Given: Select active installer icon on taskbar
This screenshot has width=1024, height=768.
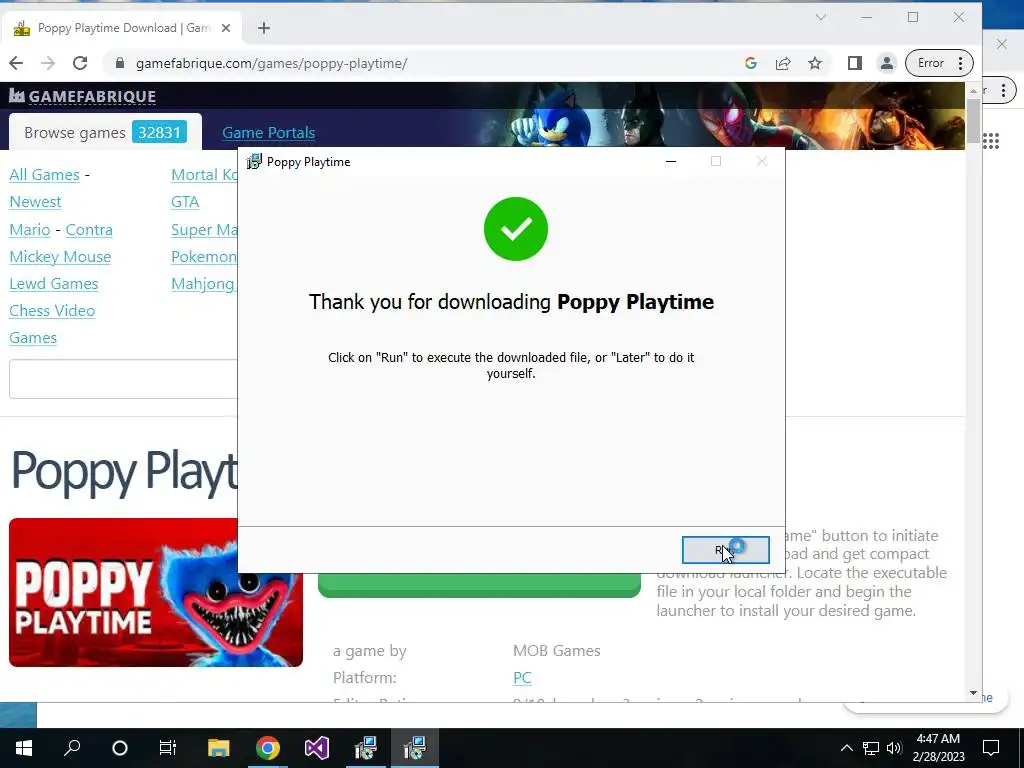Looking at the screenshot, I should (415, 748).
